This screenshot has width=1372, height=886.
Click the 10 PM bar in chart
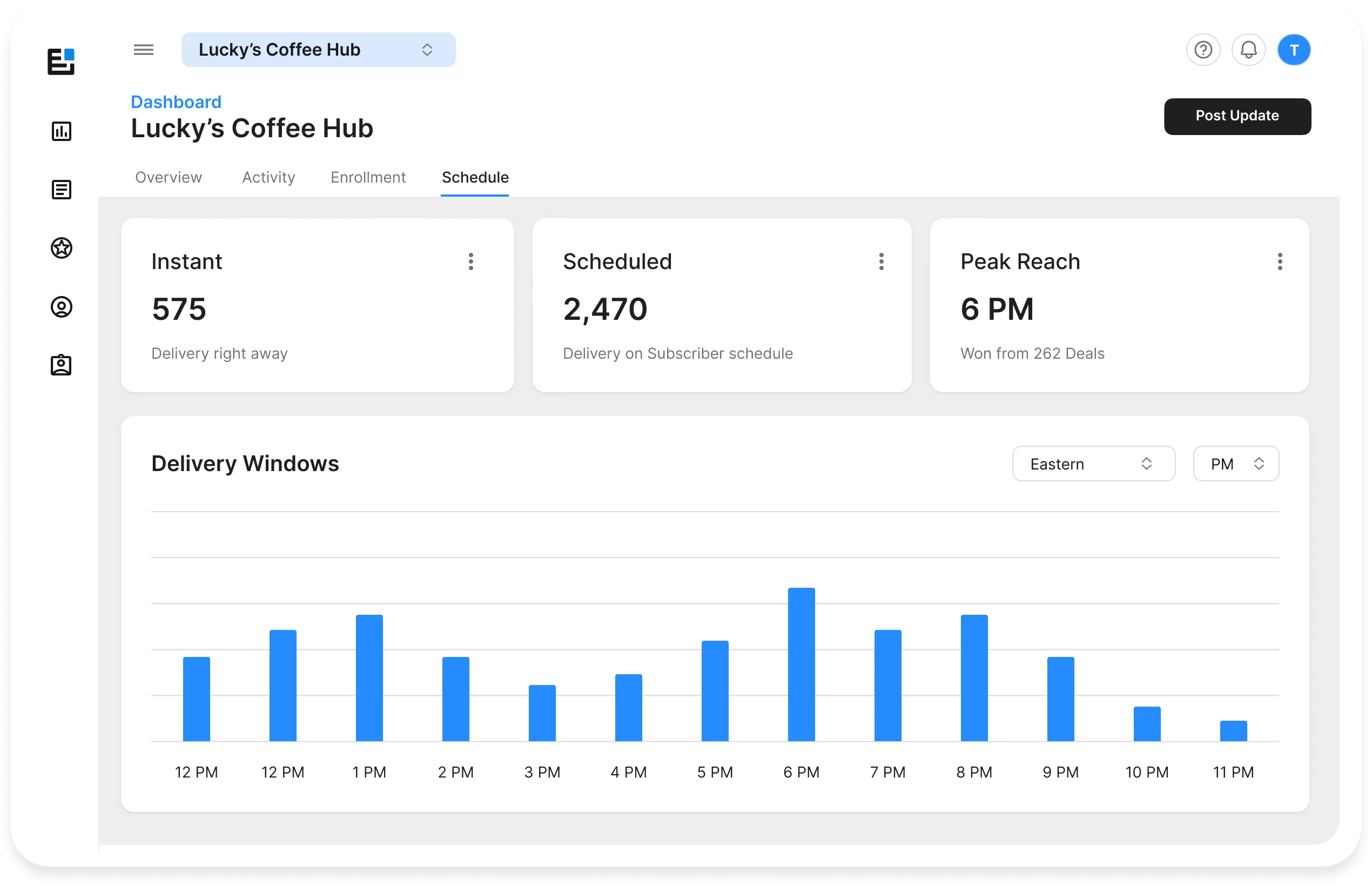point(1147,724)
